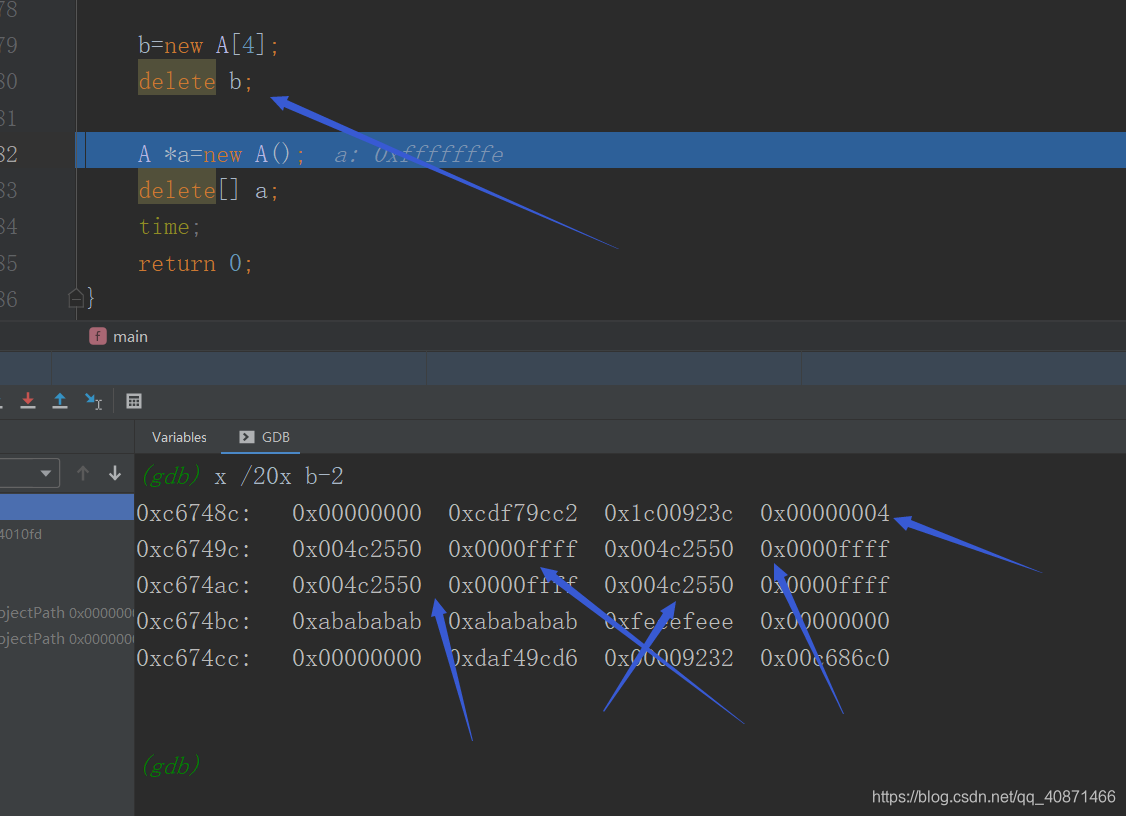The height and width of the screenshot is (816, 1126).
Task: Click memory value 0xcdf79cc2
Action: [513, 513]
